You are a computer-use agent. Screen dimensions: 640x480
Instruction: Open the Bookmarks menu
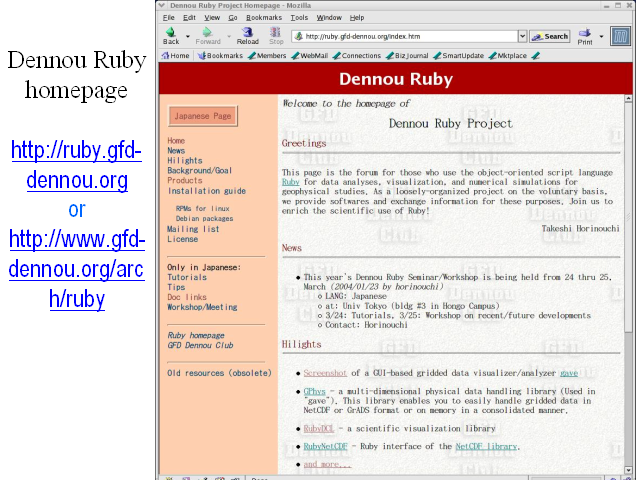pyautogui.click(x=264, y=18)
